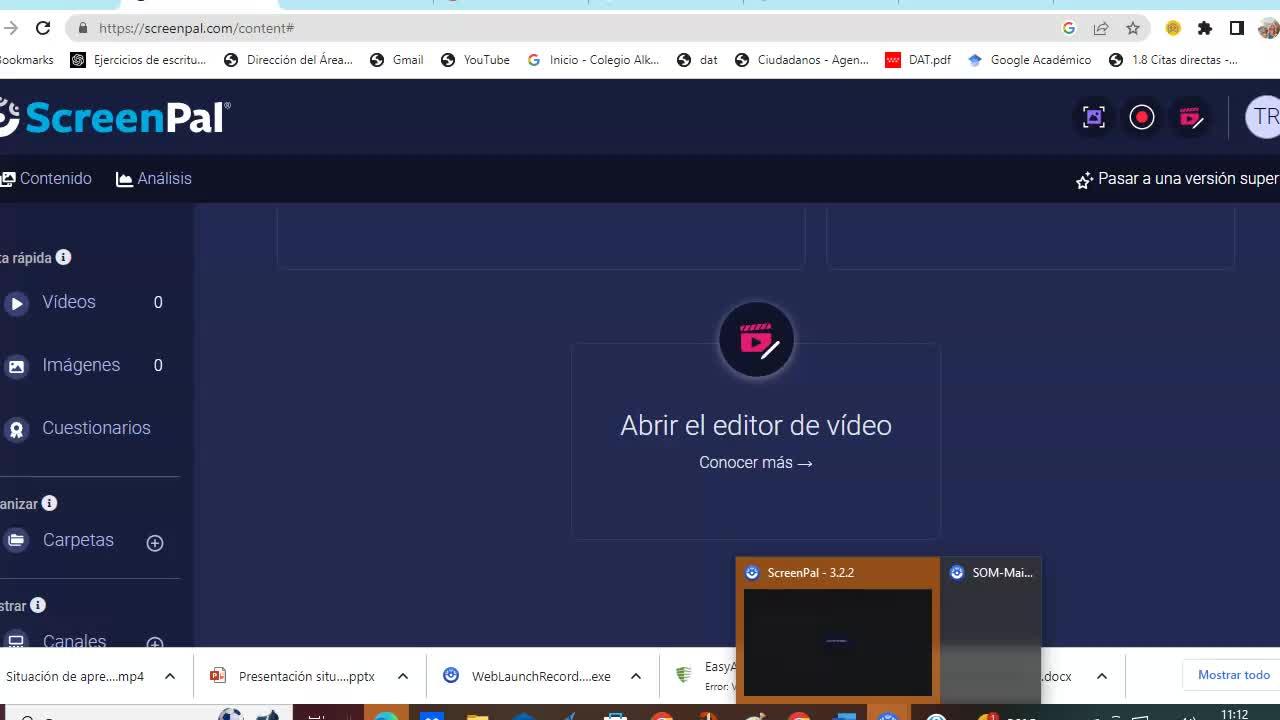
Task: Open the Google Académico bookmark
Action: (1029, 60)
